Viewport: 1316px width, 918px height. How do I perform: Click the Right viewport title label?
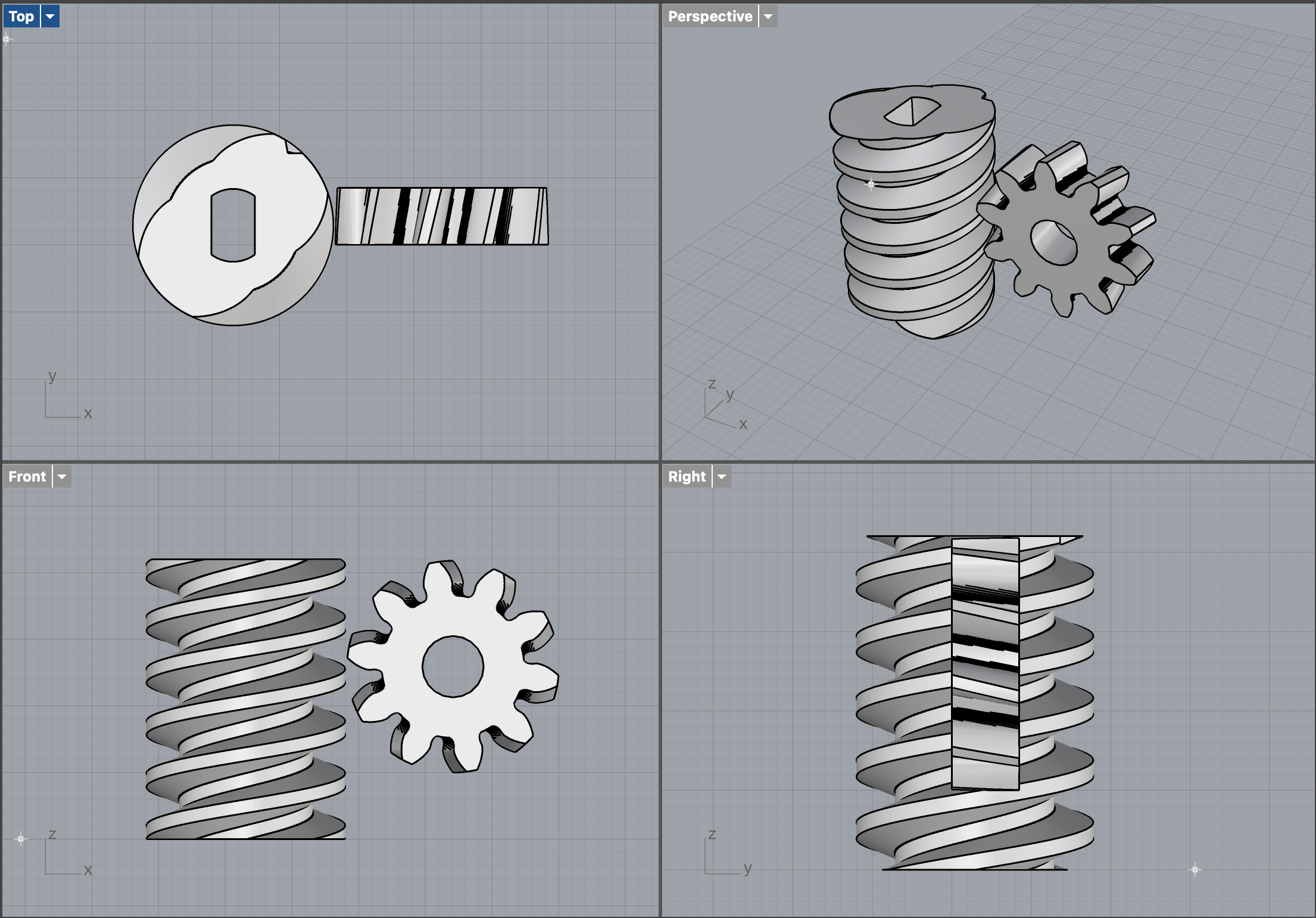(x=687, y=477)
